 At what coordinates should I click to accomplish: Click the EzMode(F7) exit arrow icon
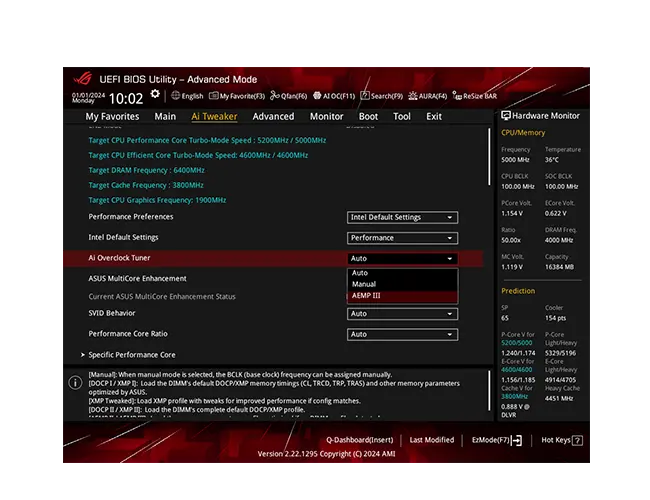(517, 440)
